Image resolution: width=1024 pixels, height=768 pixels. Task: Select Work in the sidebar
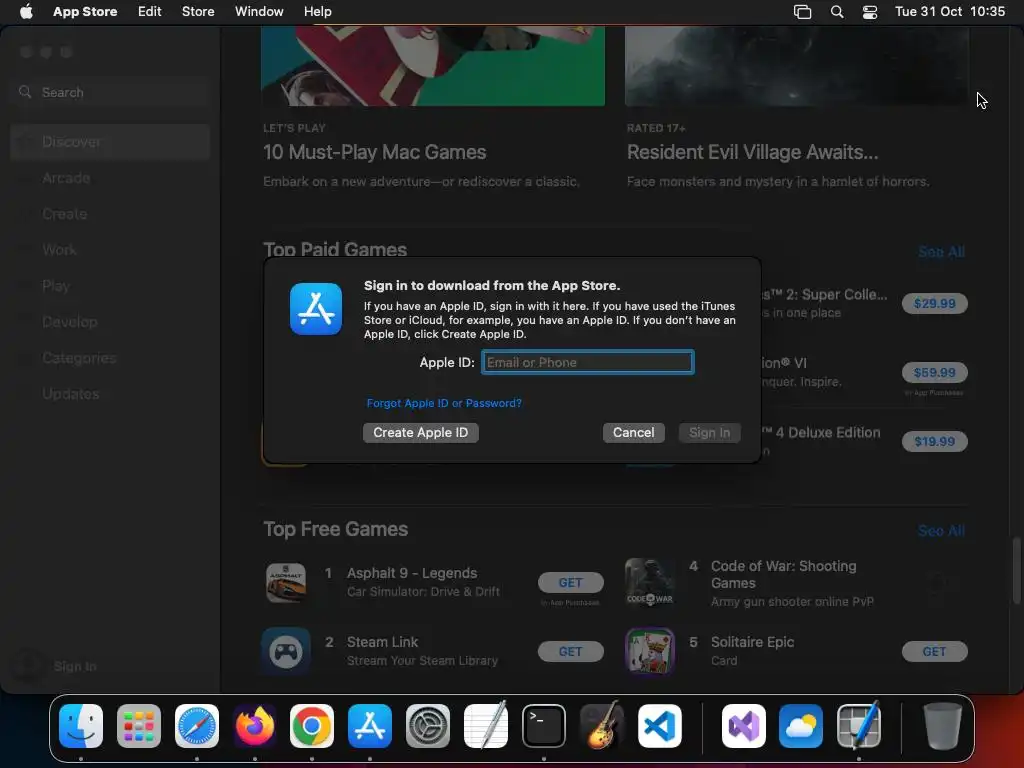(x=110, y=249)
